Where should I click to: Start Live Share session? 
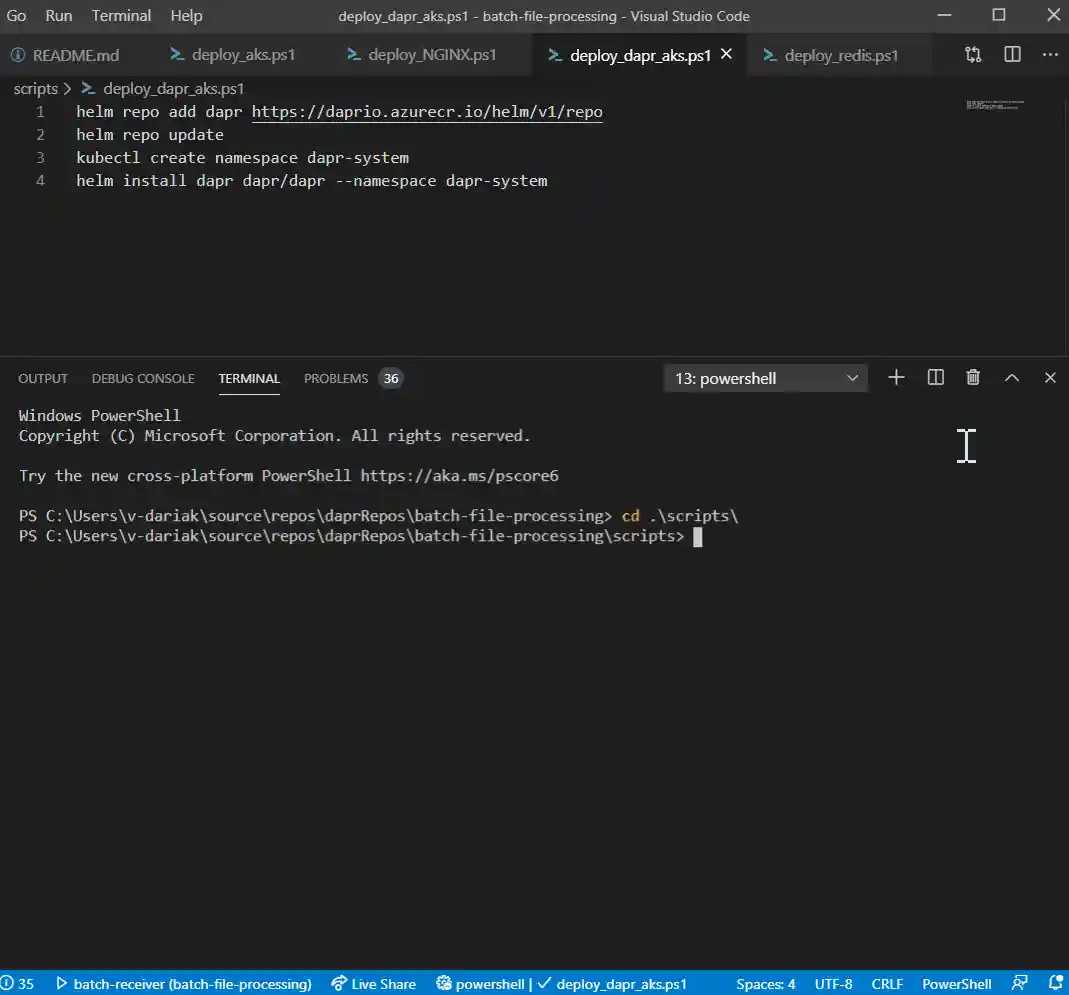(x=373, y=984)
